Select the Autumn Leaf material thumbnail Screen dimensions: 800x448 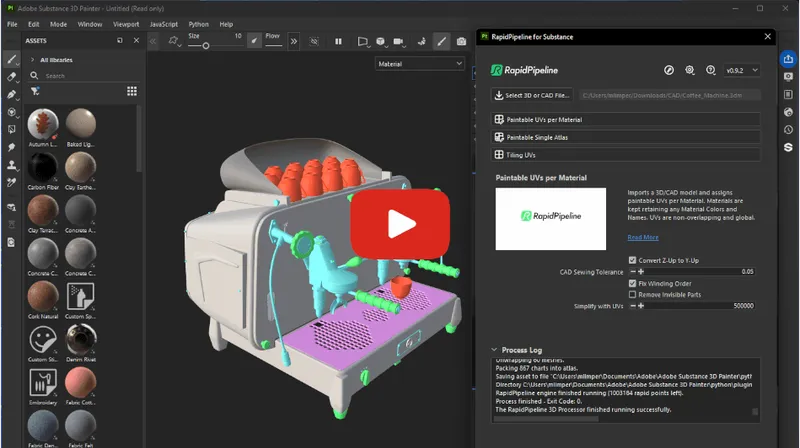(43, 123)
